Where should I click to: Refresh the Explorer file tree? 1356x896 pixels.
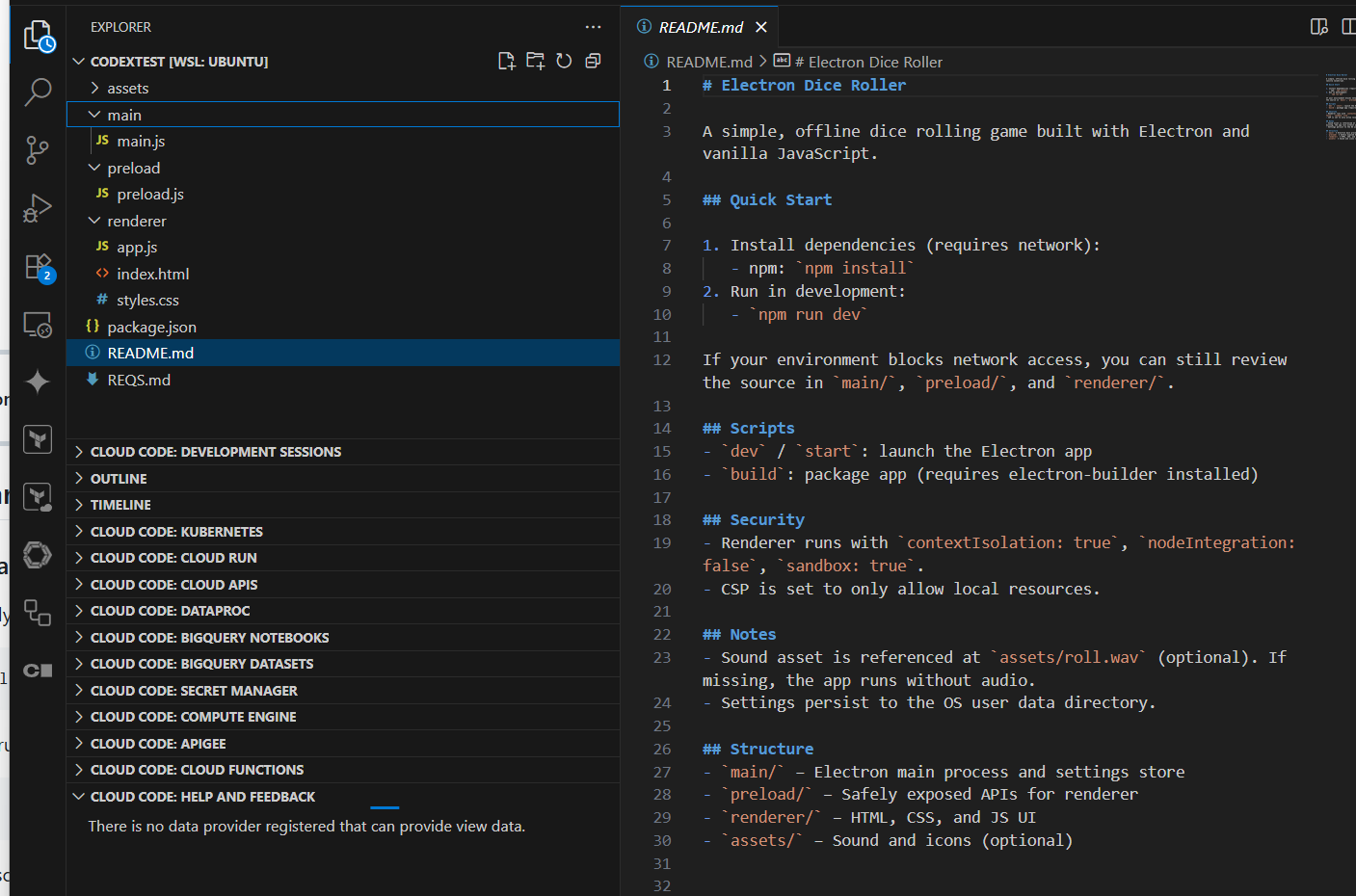click(564, 61)
